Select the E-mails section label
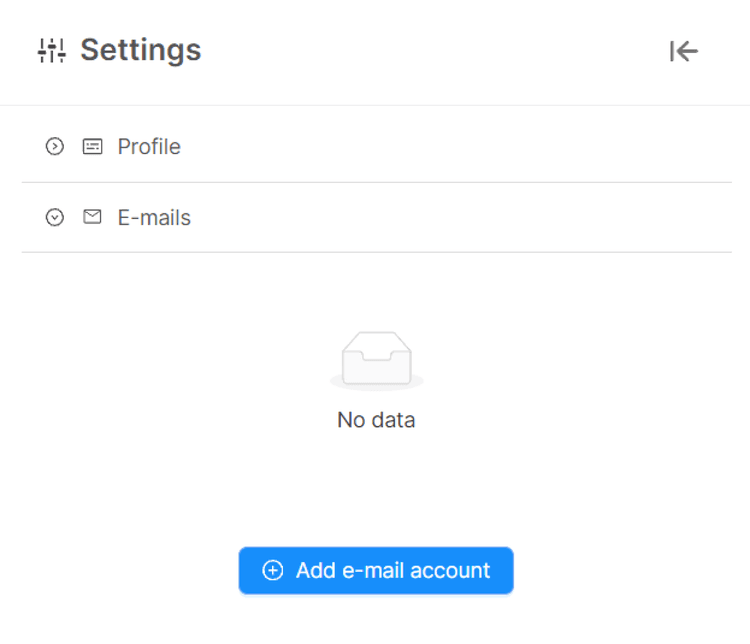This screenshot has height=644, width=750. click(x=154, y=217)
